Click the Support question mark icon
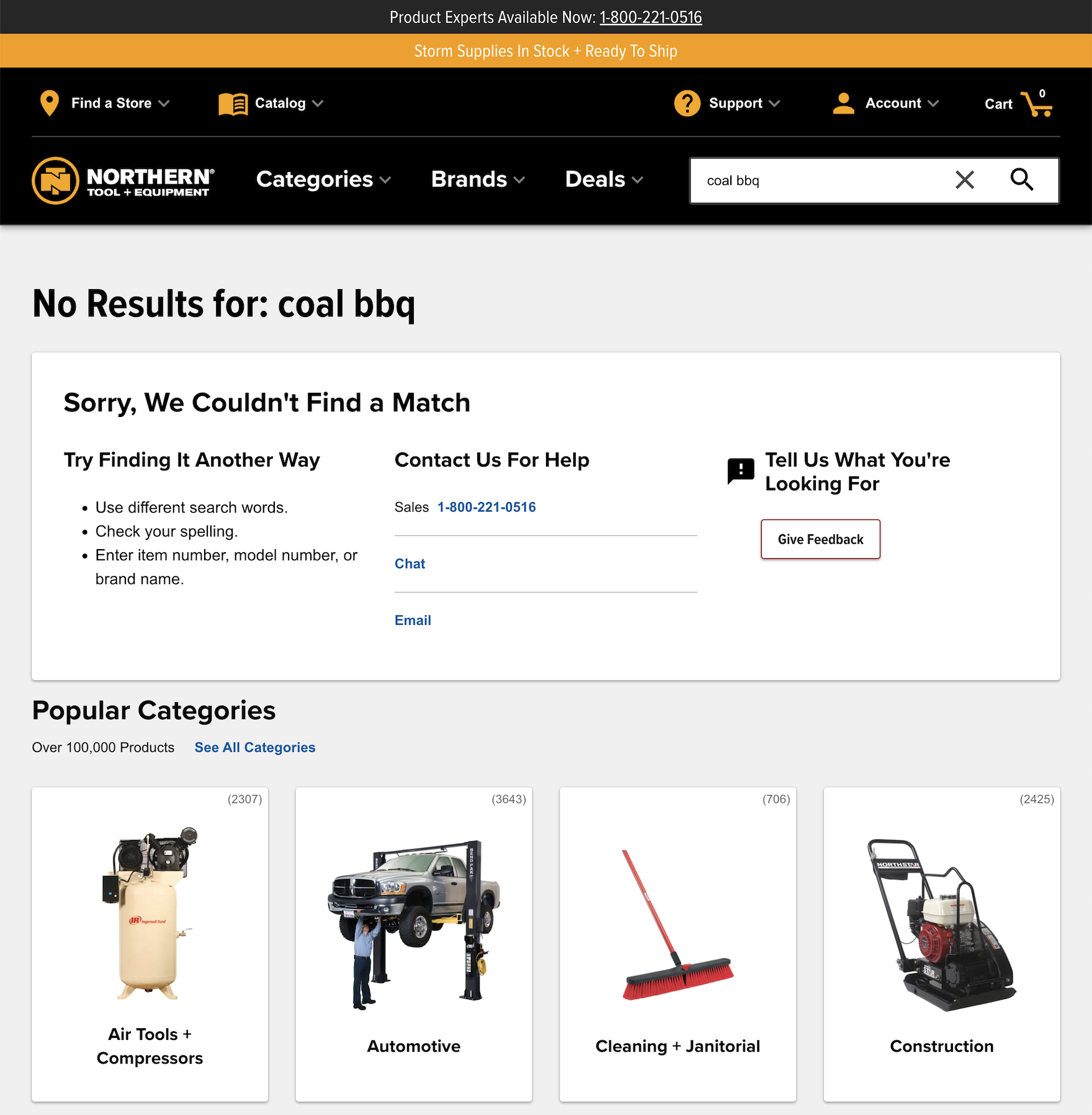The width and height of the screenshot is (1092, 1115). click(x=687, y=103)
